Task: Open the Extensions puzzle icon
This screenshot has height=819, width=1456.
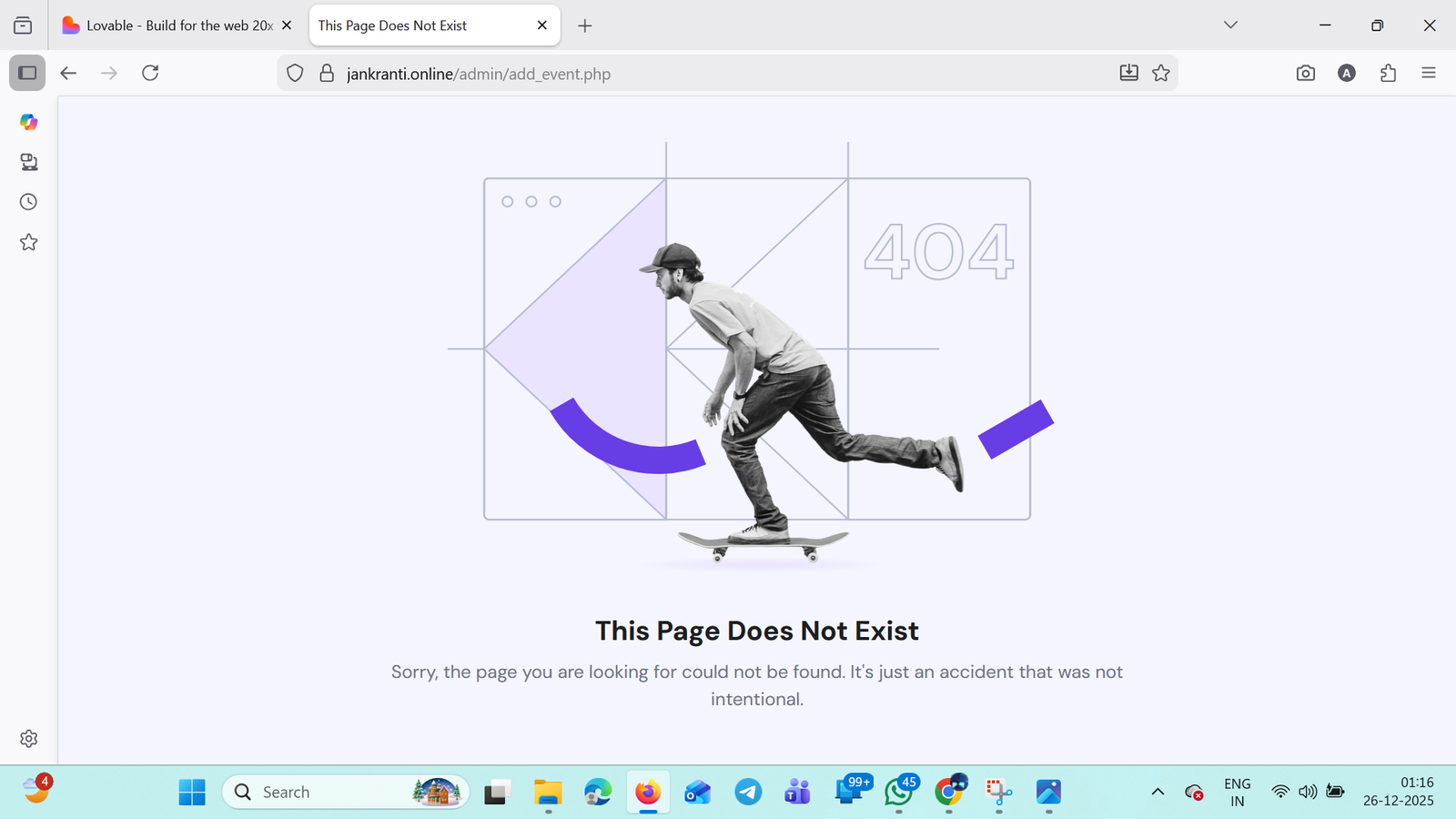Action: click(x=1388, y=73)
